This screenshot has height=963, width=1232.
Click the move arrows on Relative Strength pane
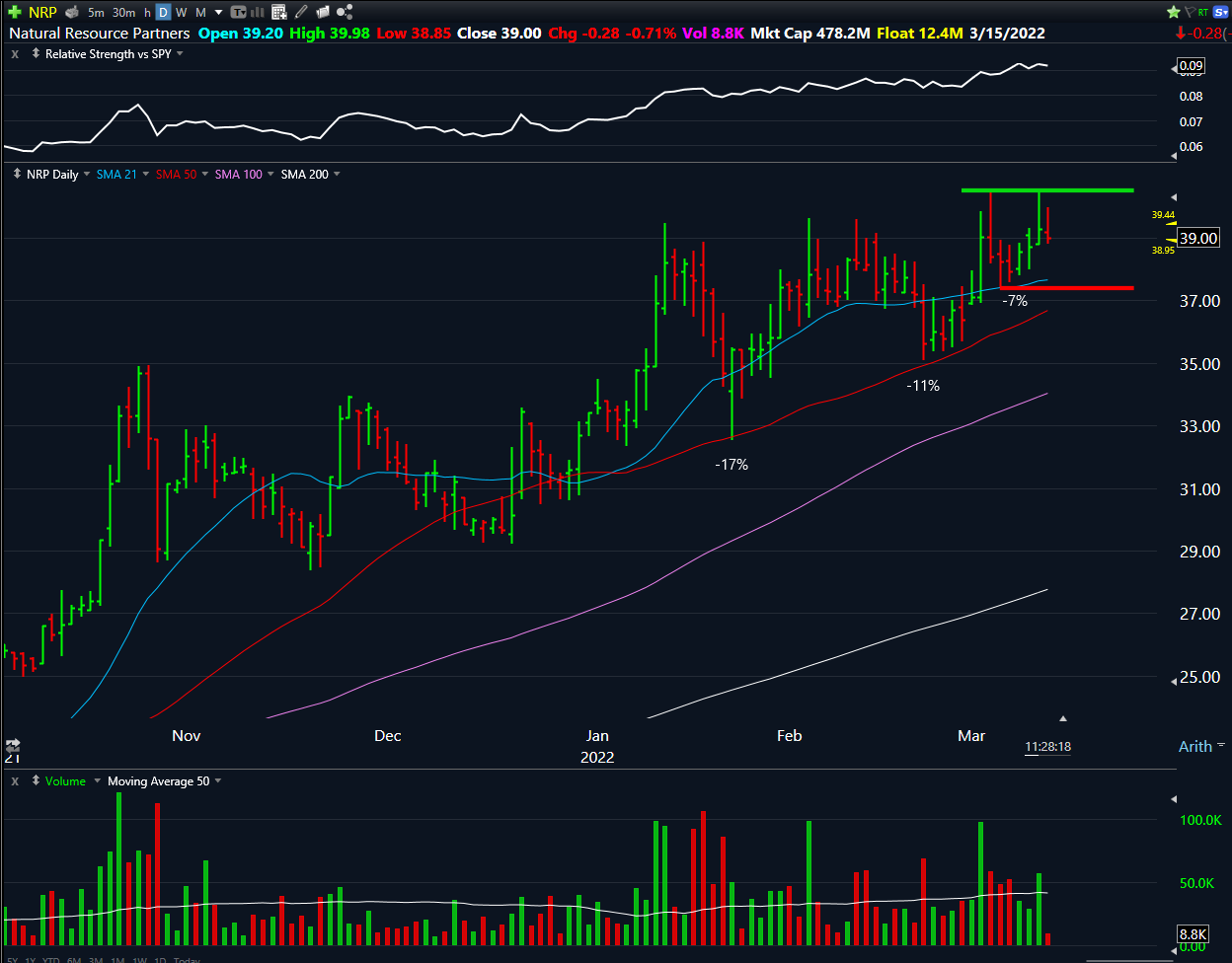click(x=36, y=53)
